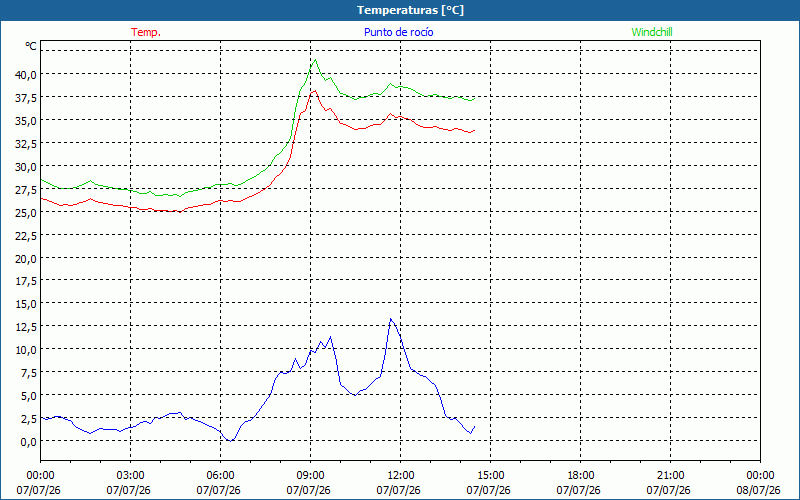This screenshot has width=800, height=500.
Task: Click the °C unit label on axis
Action: [x=31, y=46]
